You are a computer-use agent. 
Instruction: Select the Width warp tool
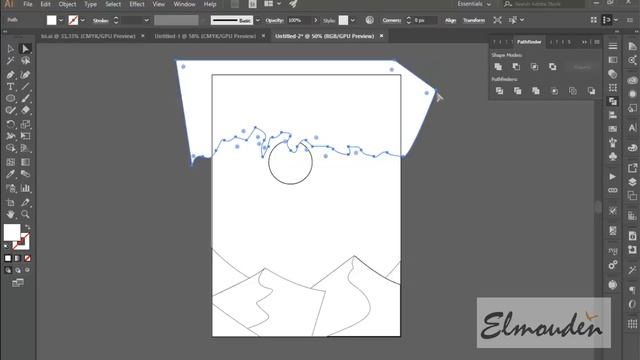[x=11, y=136]
